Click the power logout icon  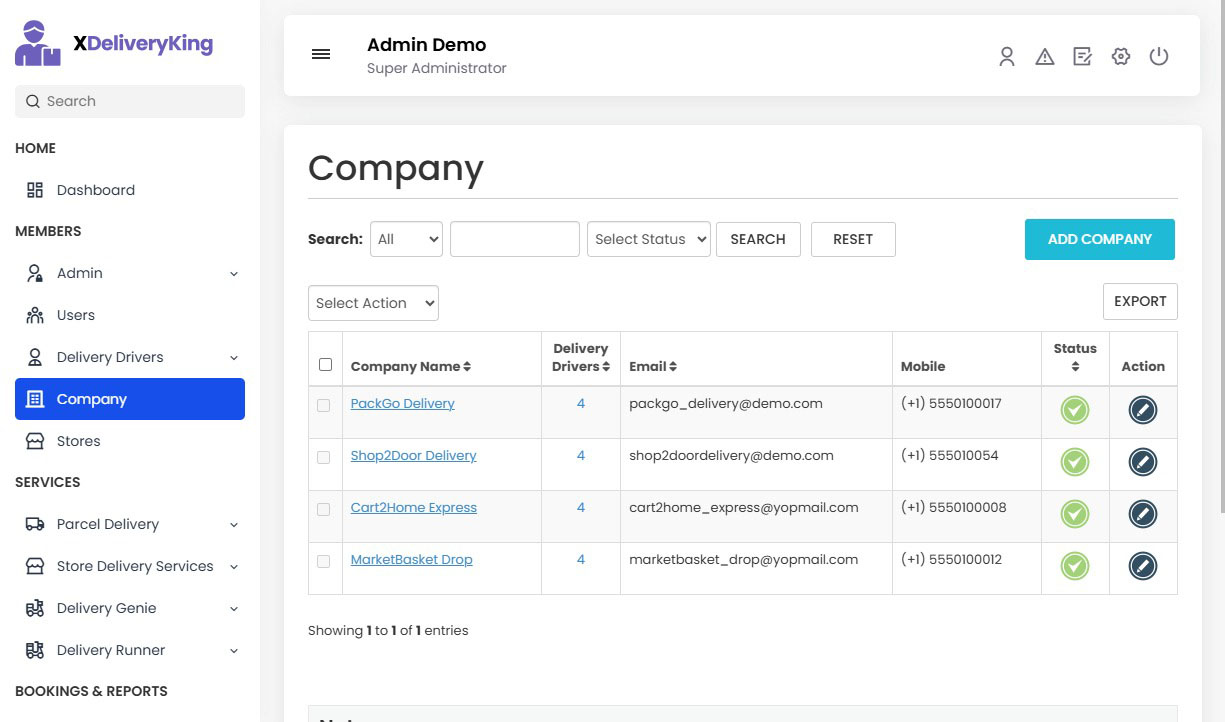pos(1159,57)
